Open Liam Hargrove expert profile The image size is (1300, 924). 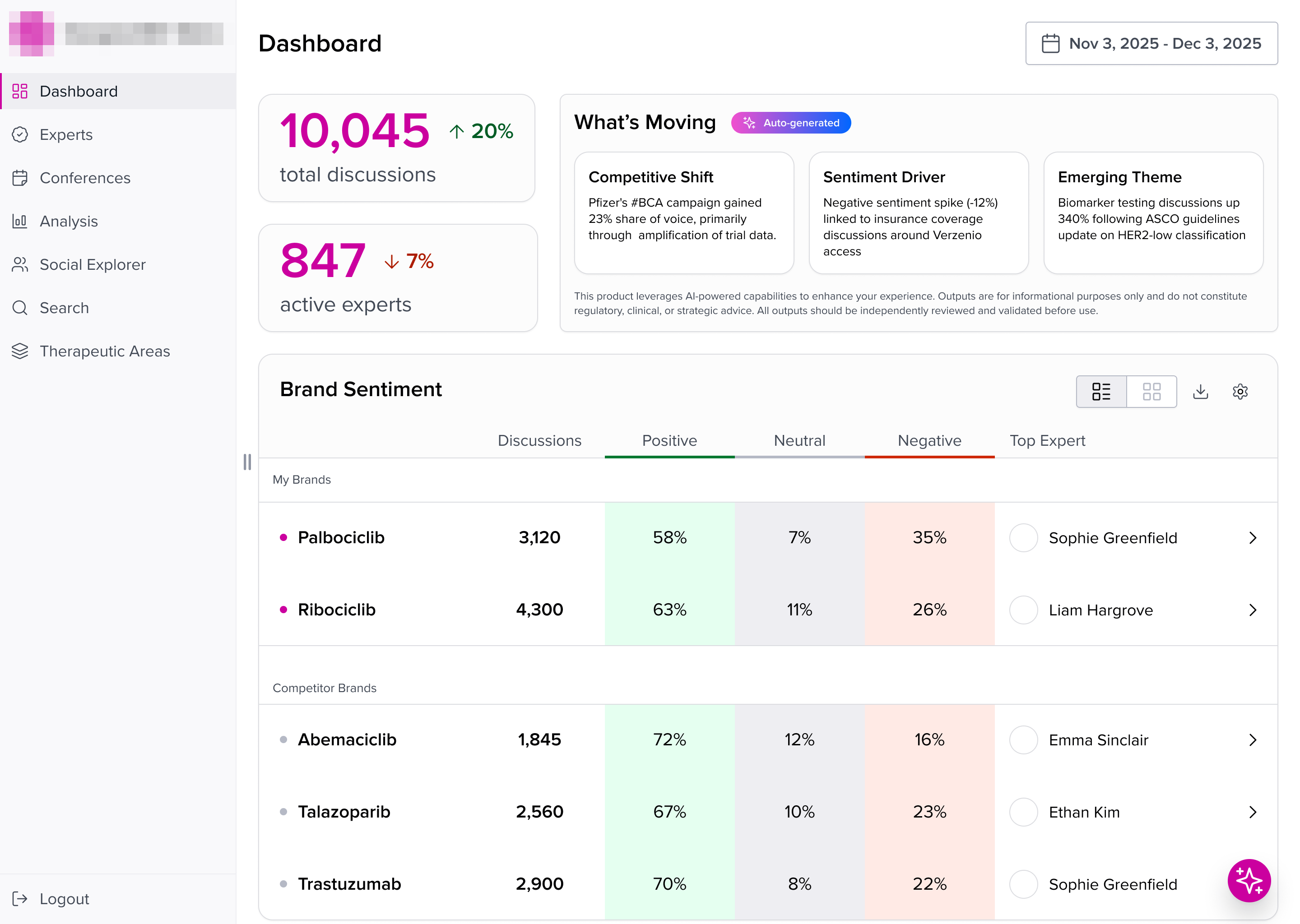coord(1100,610)
